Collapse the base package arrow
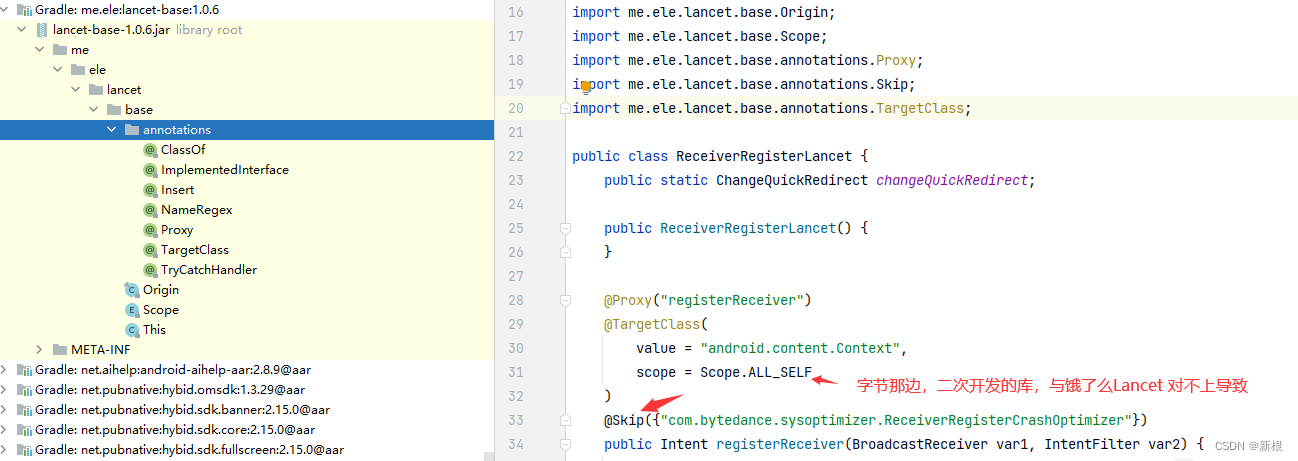Viewport: 1298px width, 461px height. [x=93, y=110]
